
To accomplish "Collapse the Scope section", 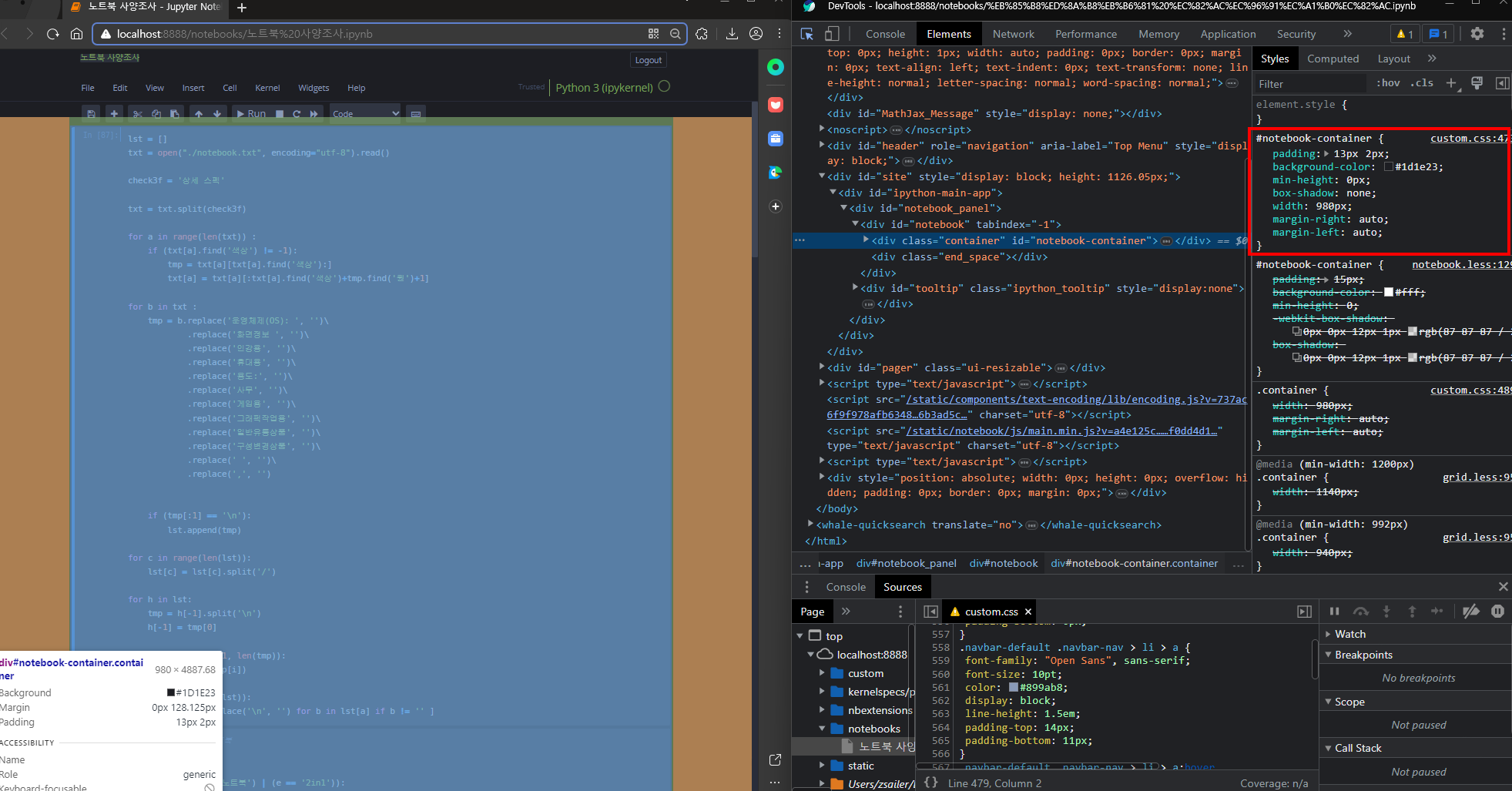I will [x=1329, y=702].
